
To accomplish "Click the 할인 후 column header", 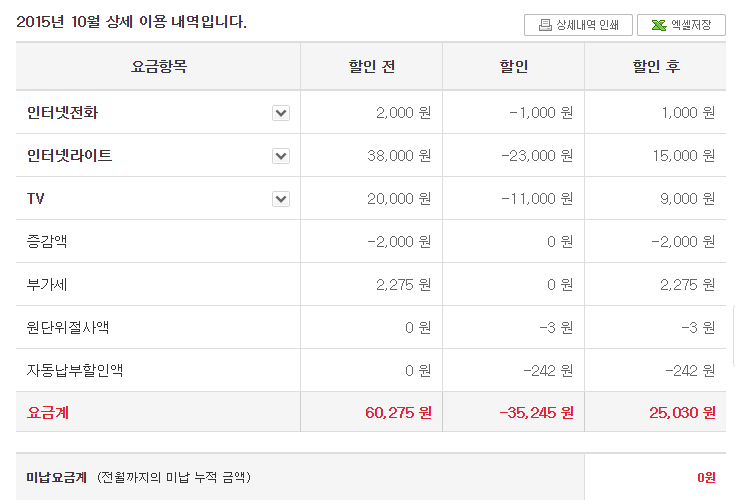I will tap(656, 66).
